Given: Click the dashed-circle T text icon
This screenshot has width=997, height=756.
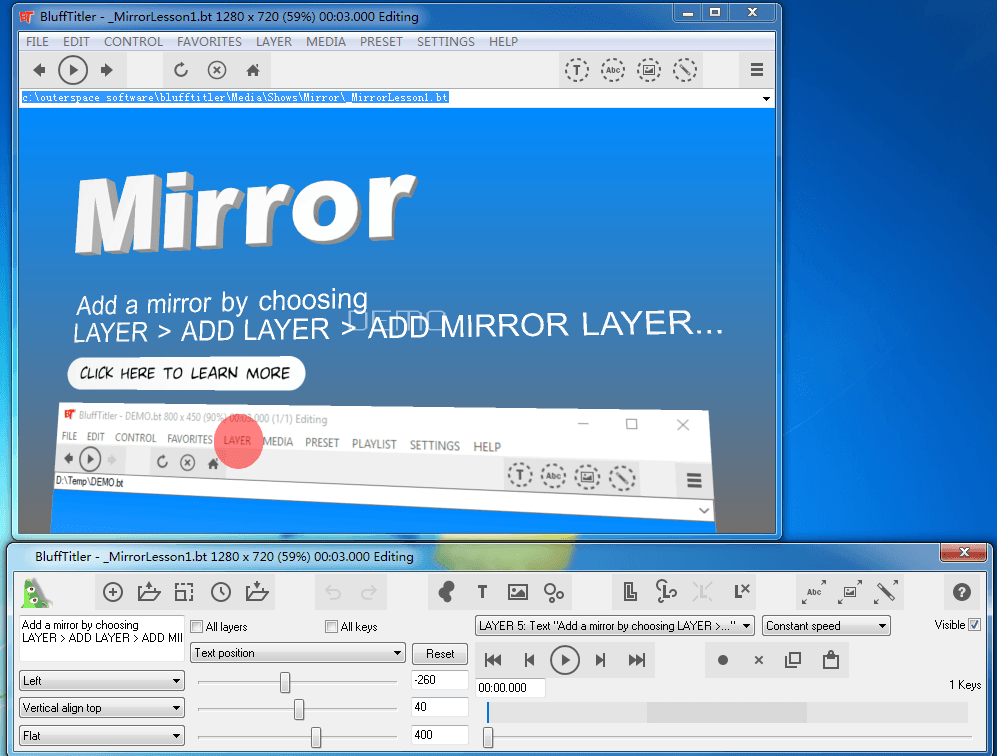Looking at the screenshot, I should 577,70.
